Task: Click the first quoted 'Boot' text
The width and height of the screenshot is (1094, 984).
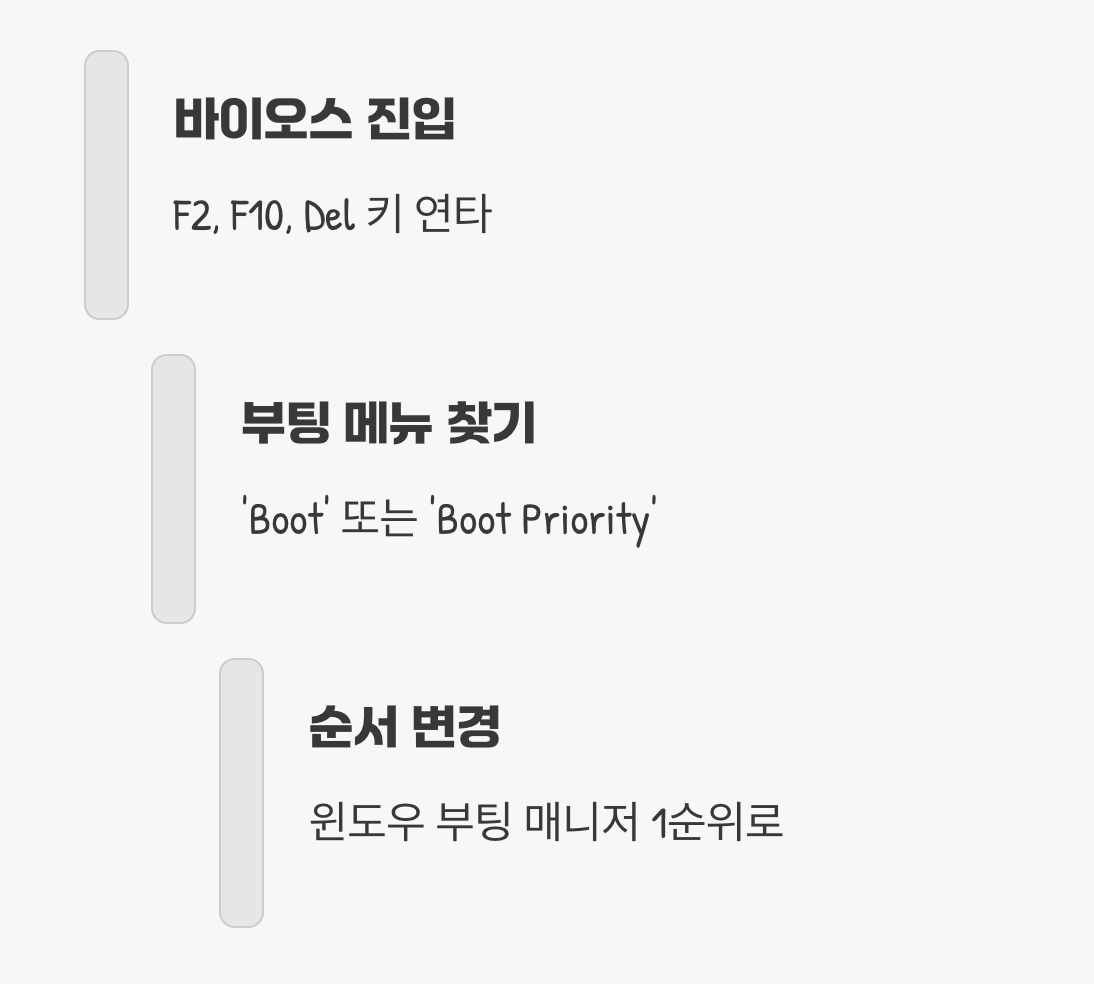Action: [285, 518]
